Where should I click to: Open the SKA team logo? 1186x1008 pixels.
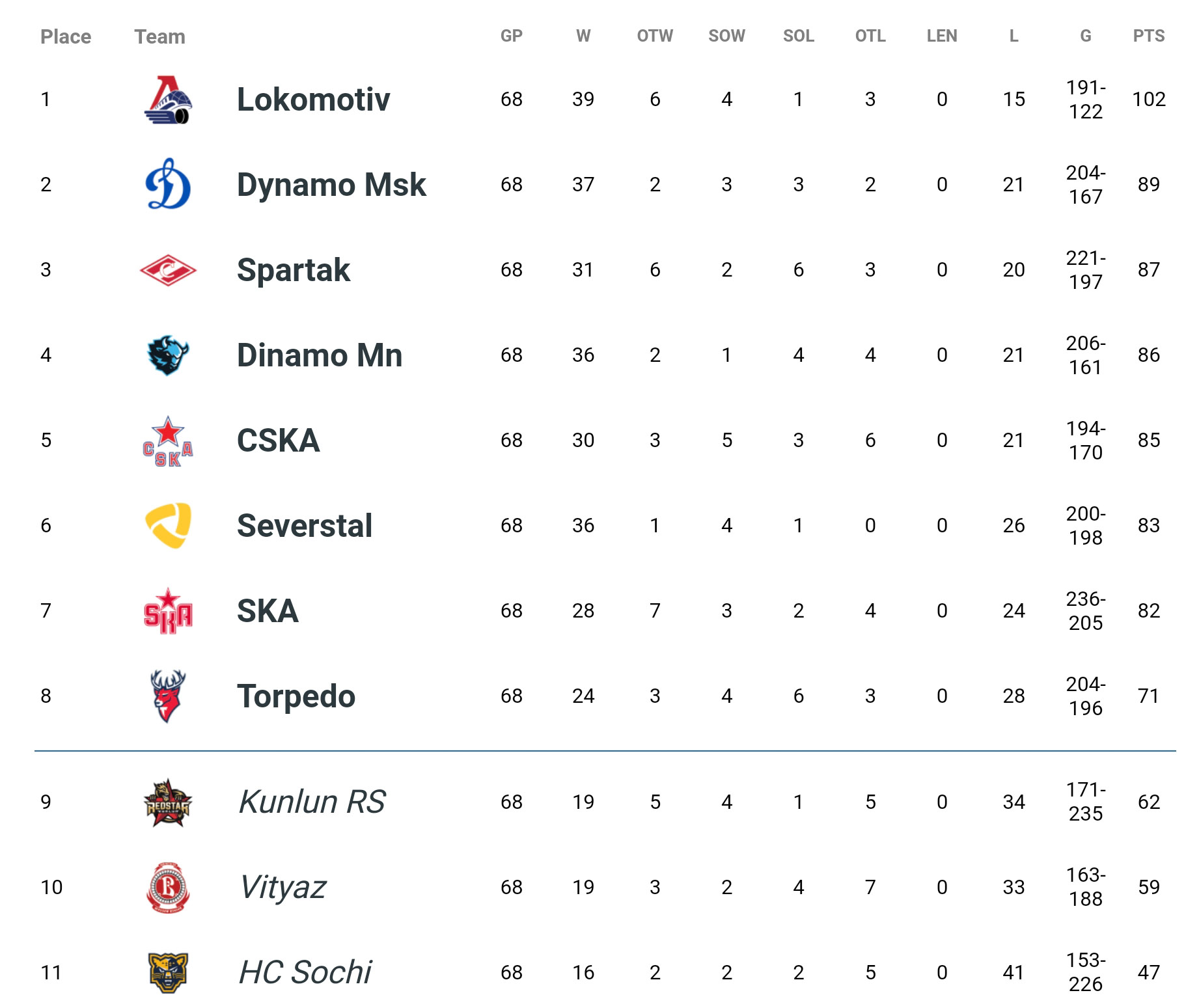pos(168,611)
